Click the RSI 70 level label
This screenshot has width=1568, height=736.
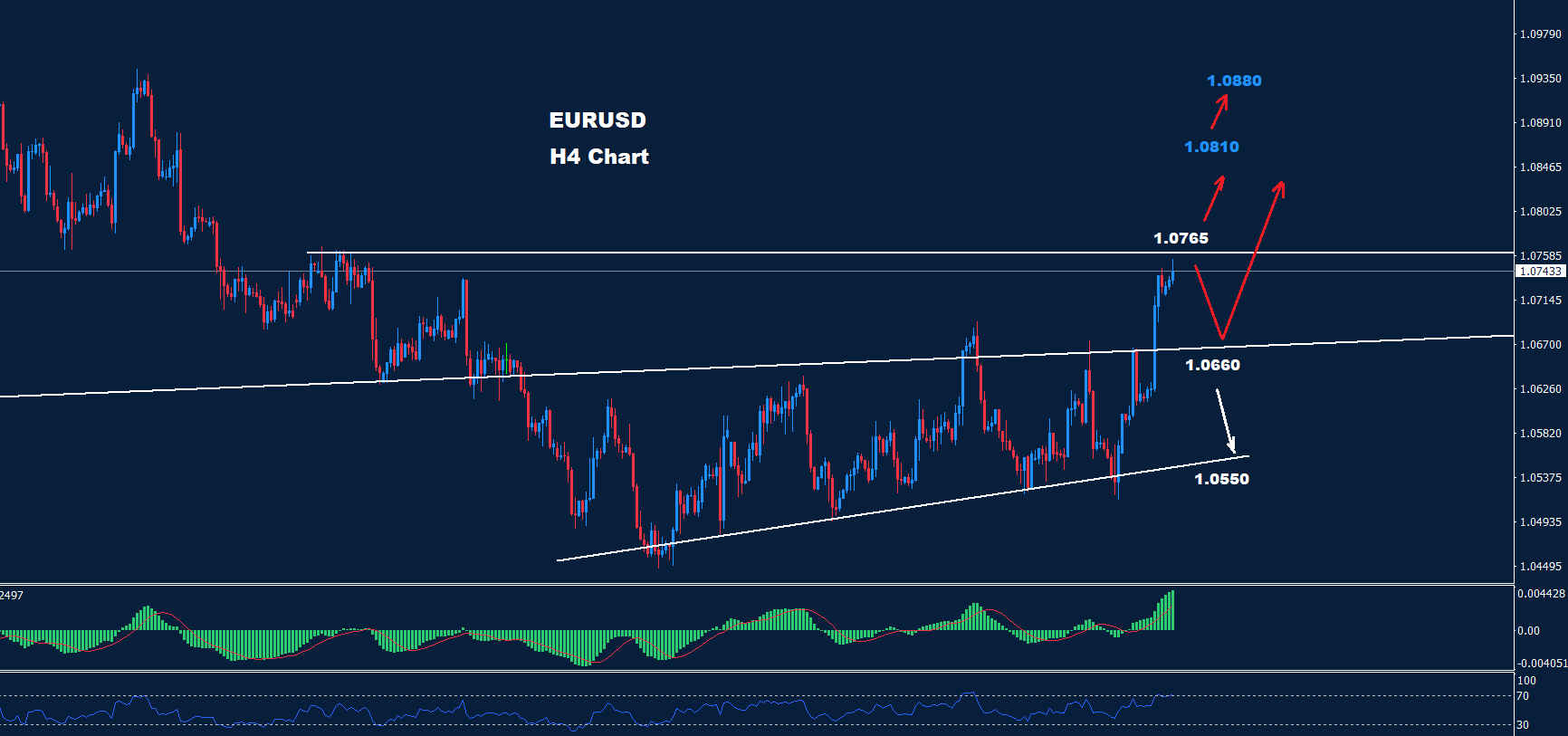[1523, 696]
